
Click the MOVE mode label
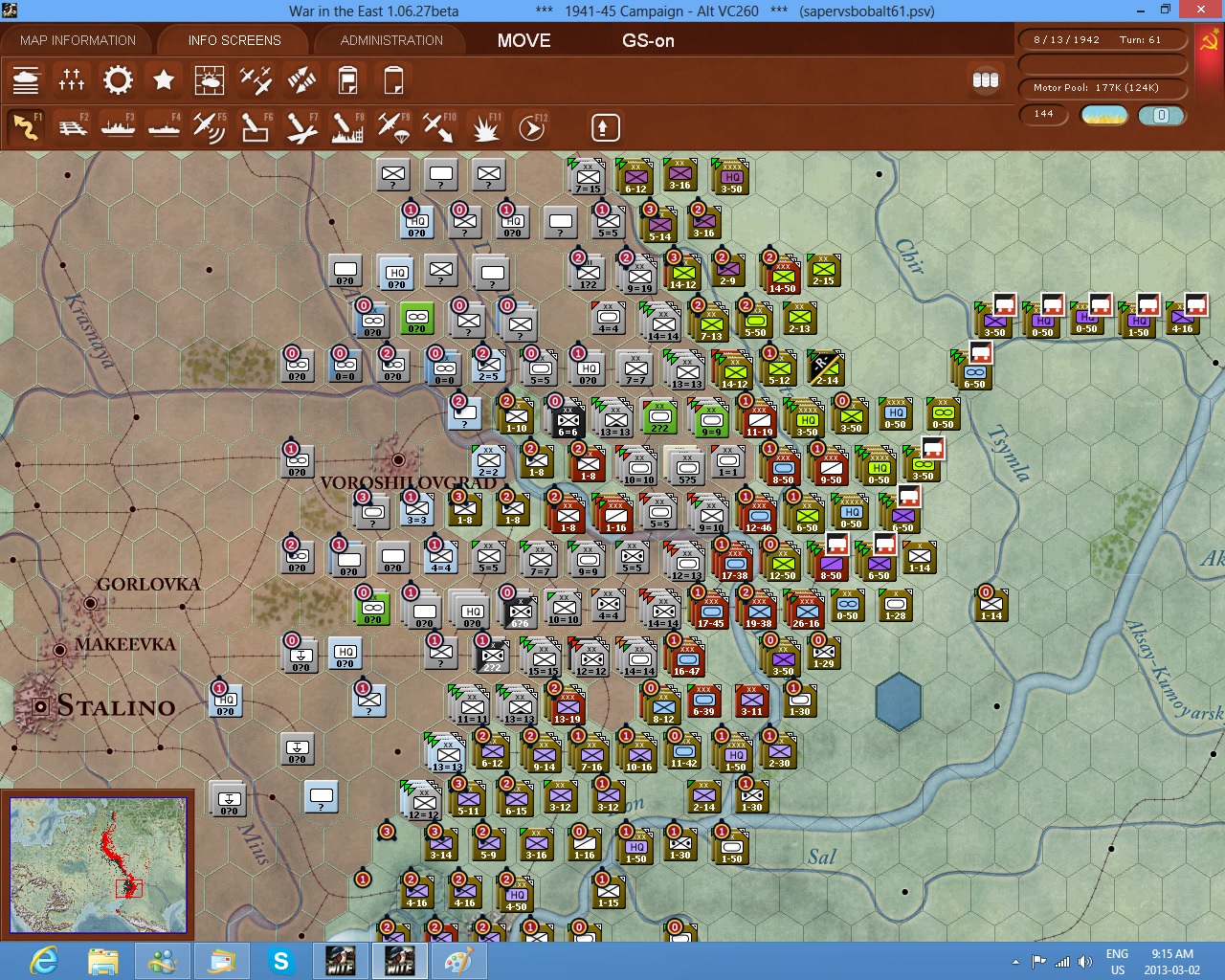pyautogui.click(x=523, y=40)
